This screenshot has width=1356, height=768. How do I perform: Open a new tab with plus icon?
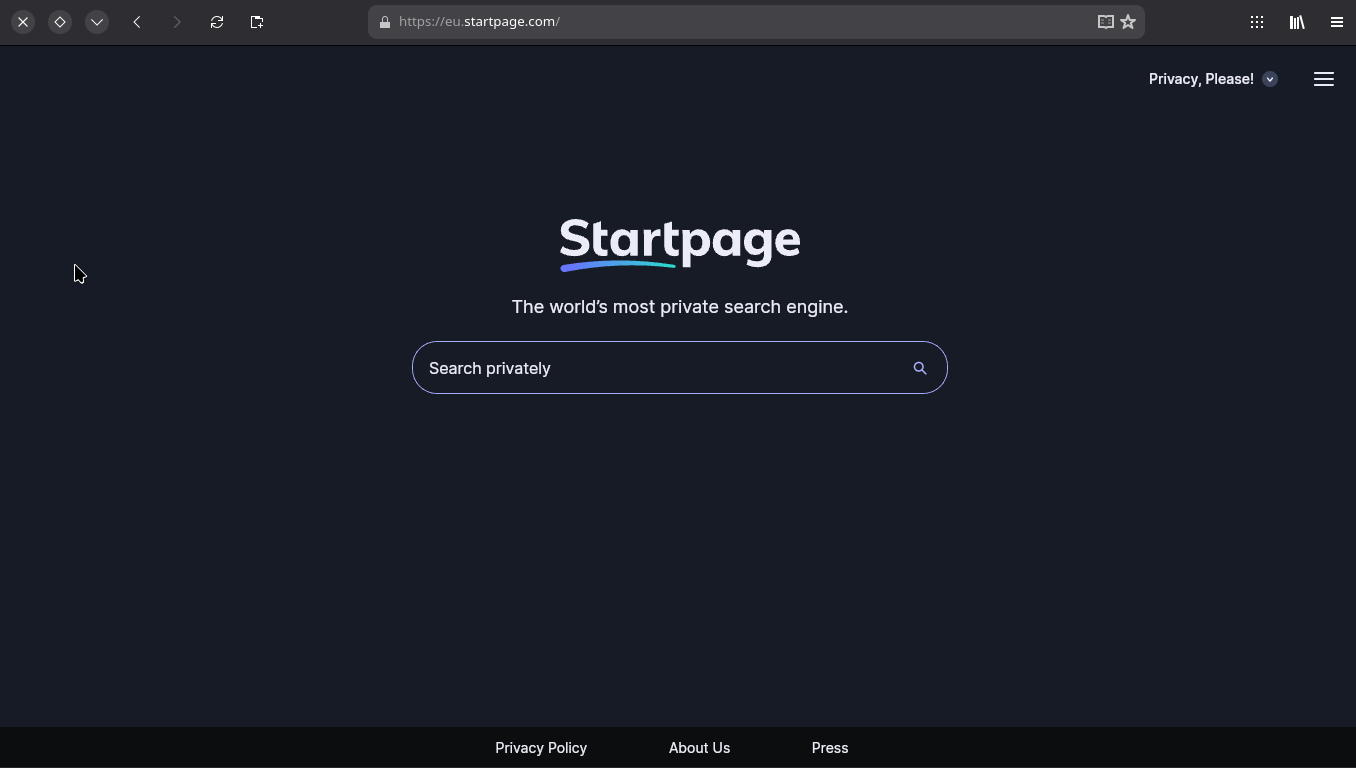click(257, 22)
